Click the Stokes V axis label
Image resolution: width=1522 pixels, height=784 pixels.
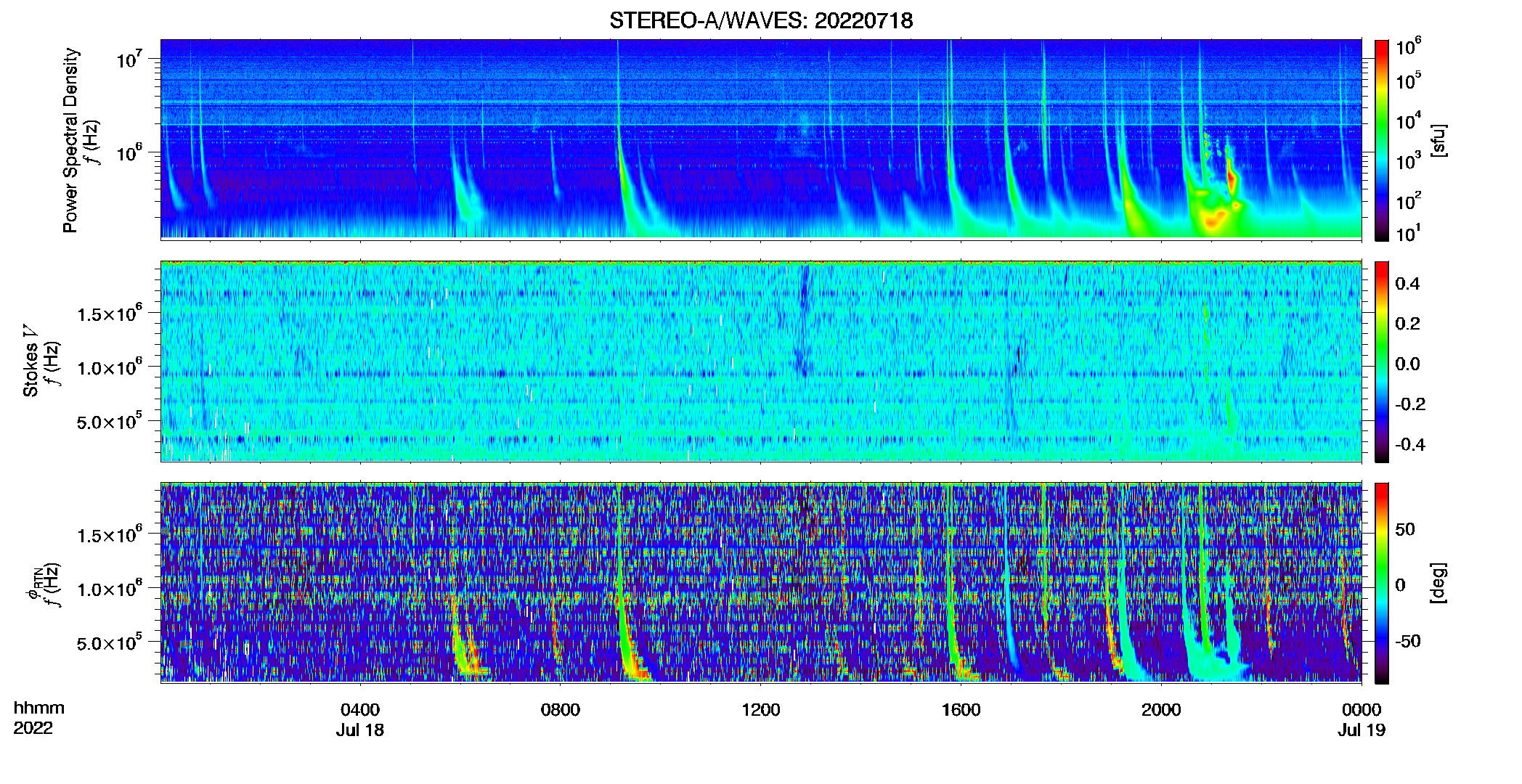[x=30, y=362]
